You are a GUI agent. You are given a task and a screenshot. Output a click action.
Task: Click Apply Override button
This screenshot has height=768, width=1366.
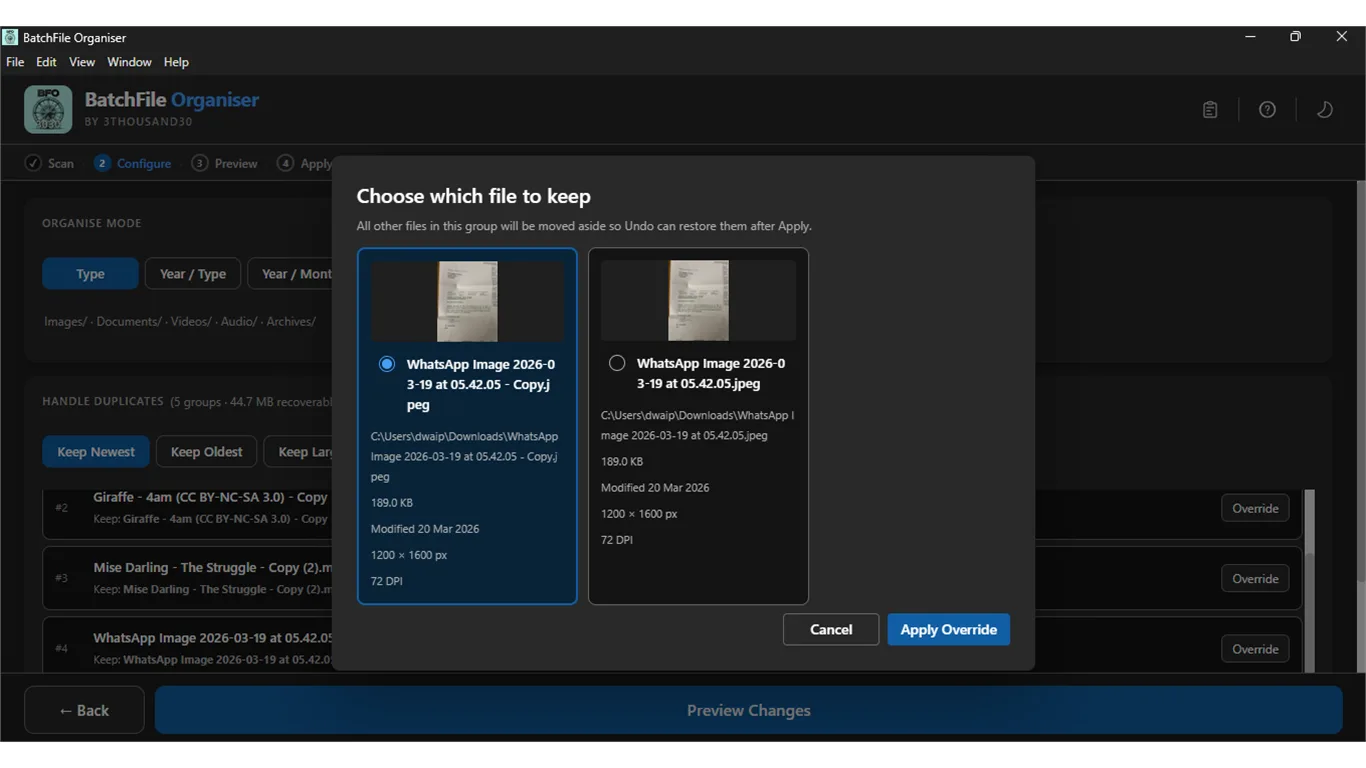click(948, 629)
